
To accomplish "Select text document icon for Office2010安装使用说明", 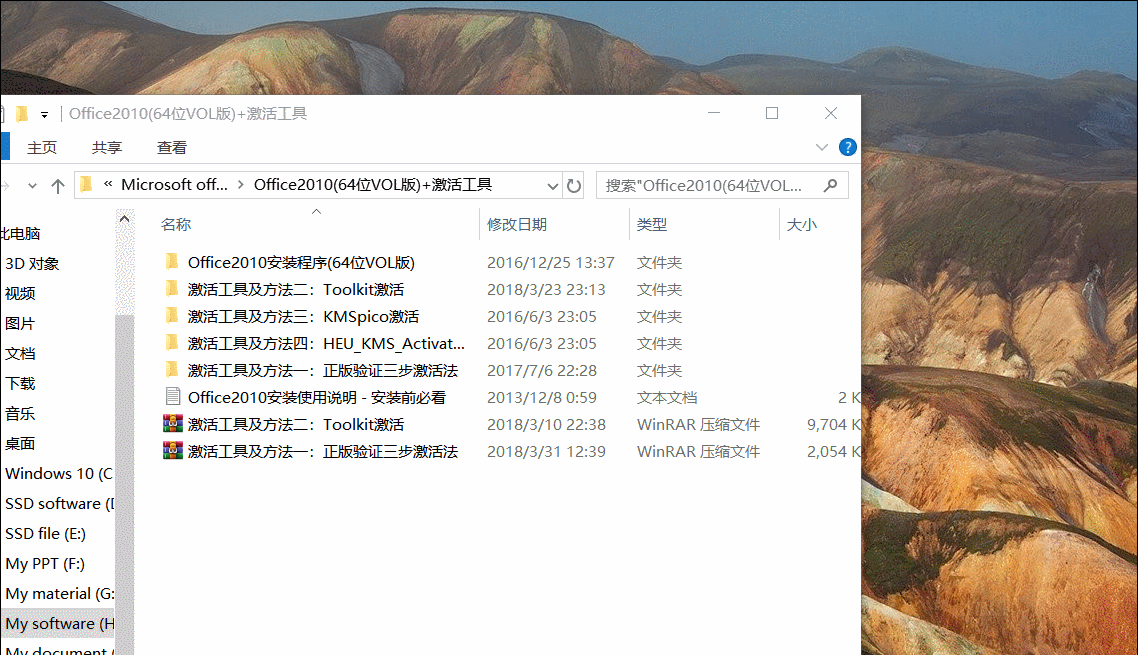I will [173, 396].
